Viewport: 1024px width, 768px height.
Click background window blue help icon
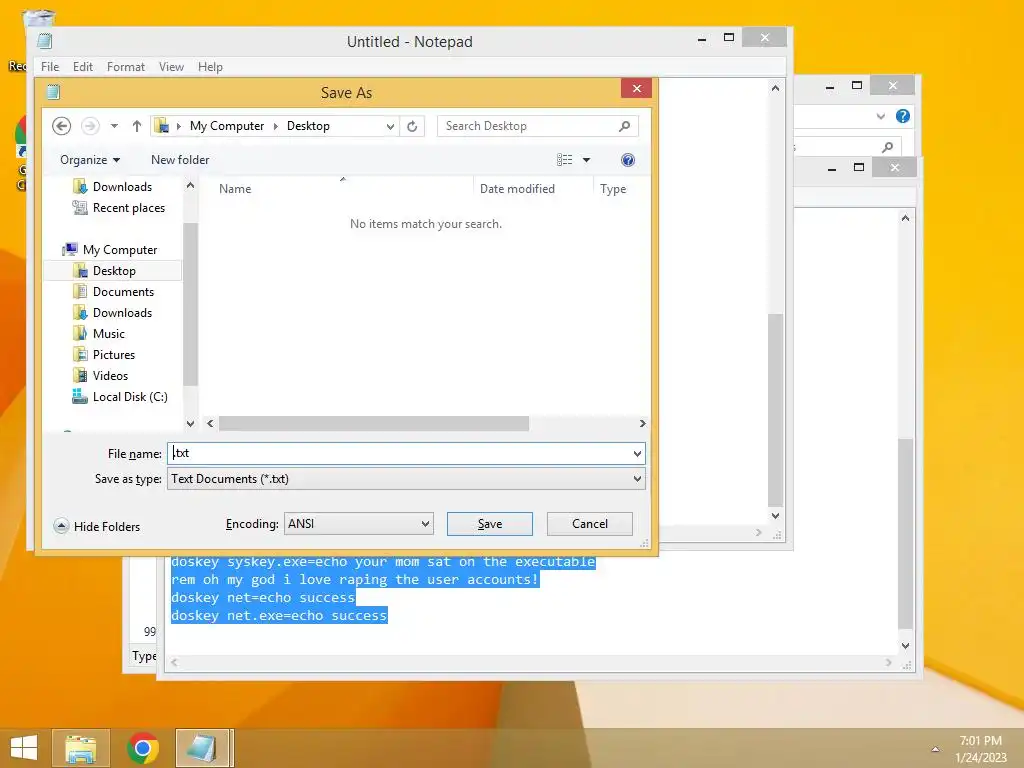pos(903,116)
